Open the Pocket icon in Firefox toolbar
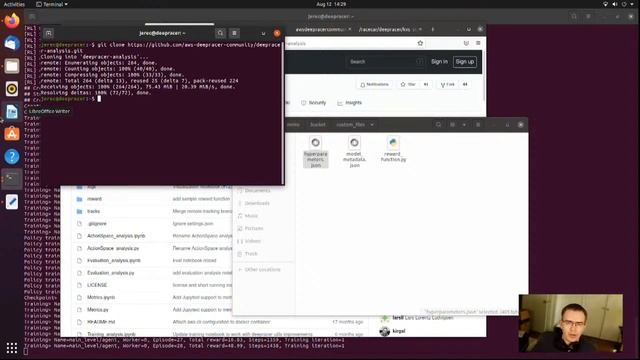 [x=466, y=43]
